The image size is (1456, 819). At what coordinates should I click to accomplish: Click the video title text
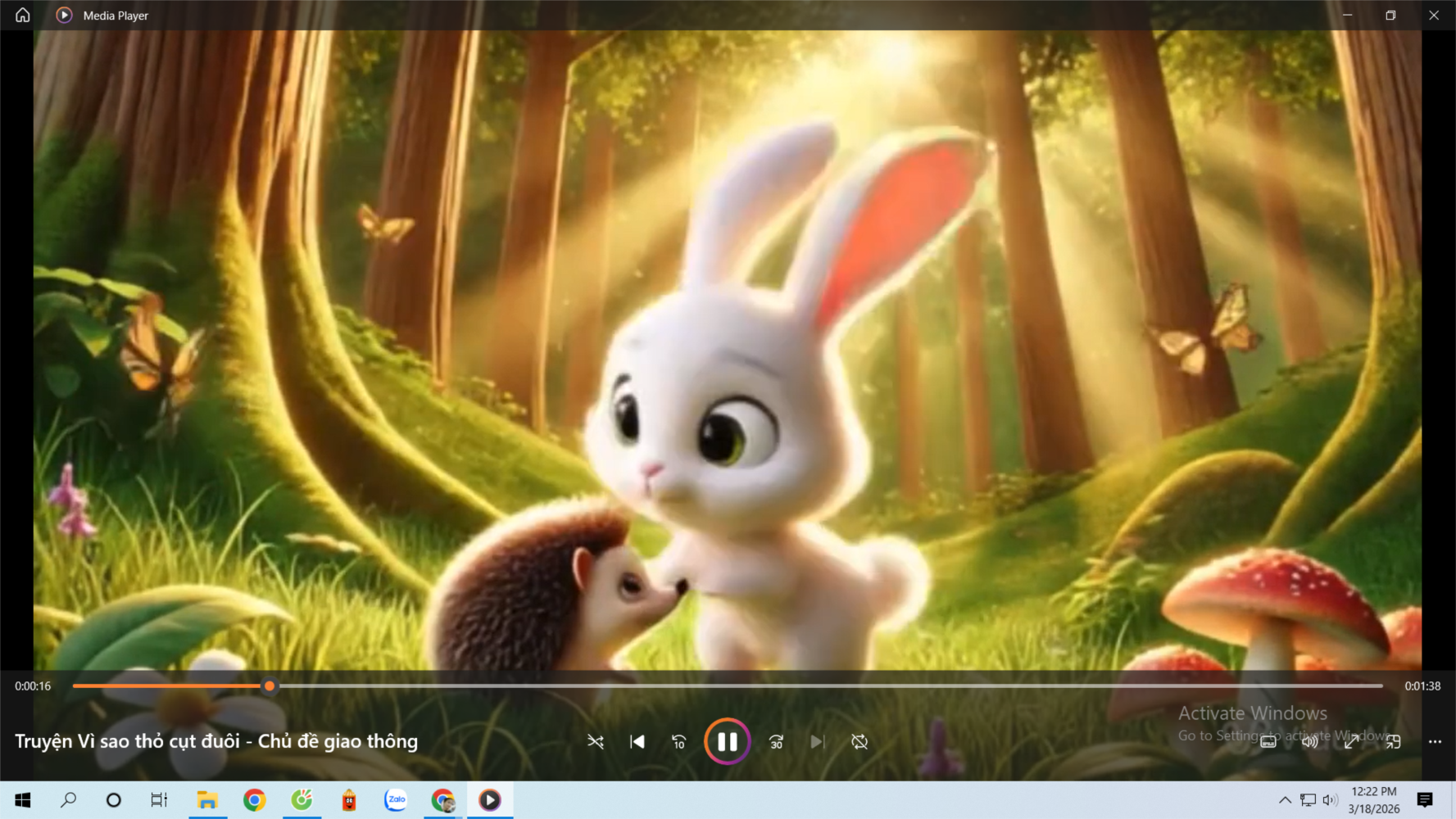click(x=216, y=741)
